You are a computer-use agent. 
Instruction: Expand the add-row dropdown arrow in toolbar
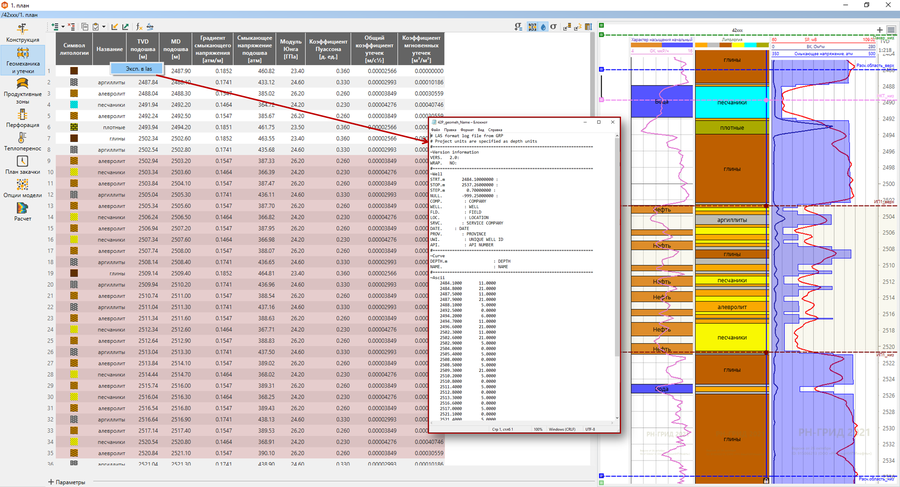64,26
